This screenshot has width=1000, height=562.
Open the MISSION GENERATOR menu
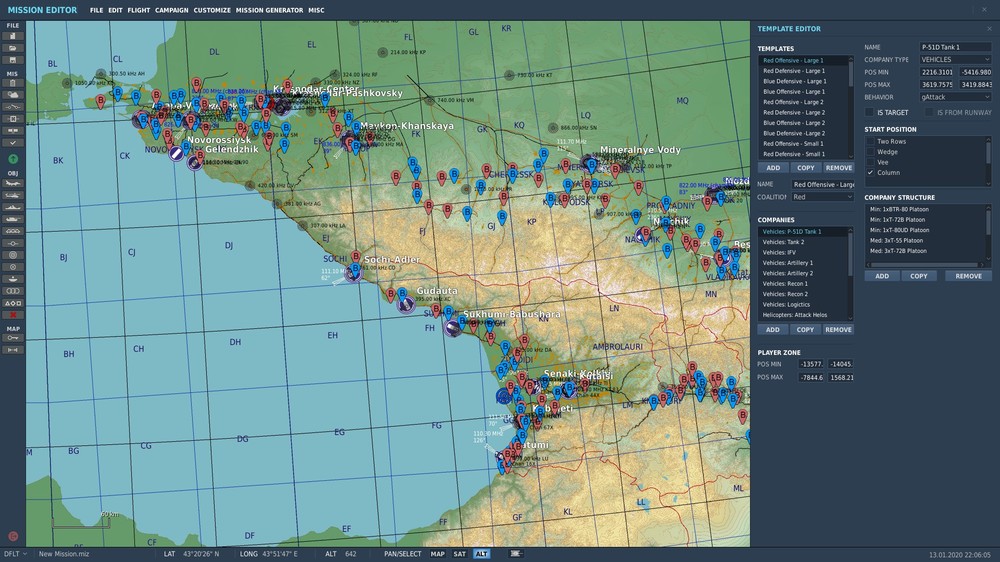269,10
